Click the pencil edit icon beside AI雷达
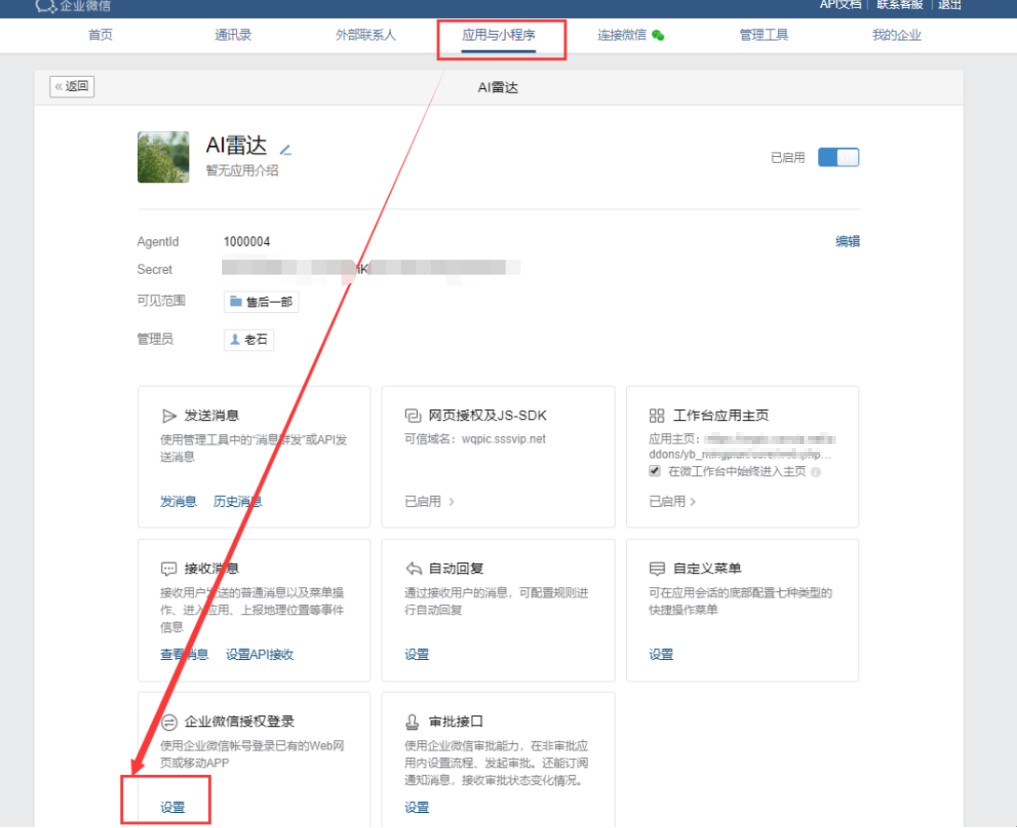This screenshot has width=1017, height=828. [x=285, y=150]
